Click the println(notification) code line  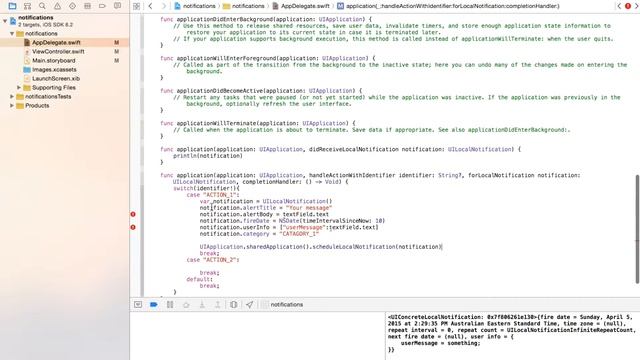coord(208,156)
